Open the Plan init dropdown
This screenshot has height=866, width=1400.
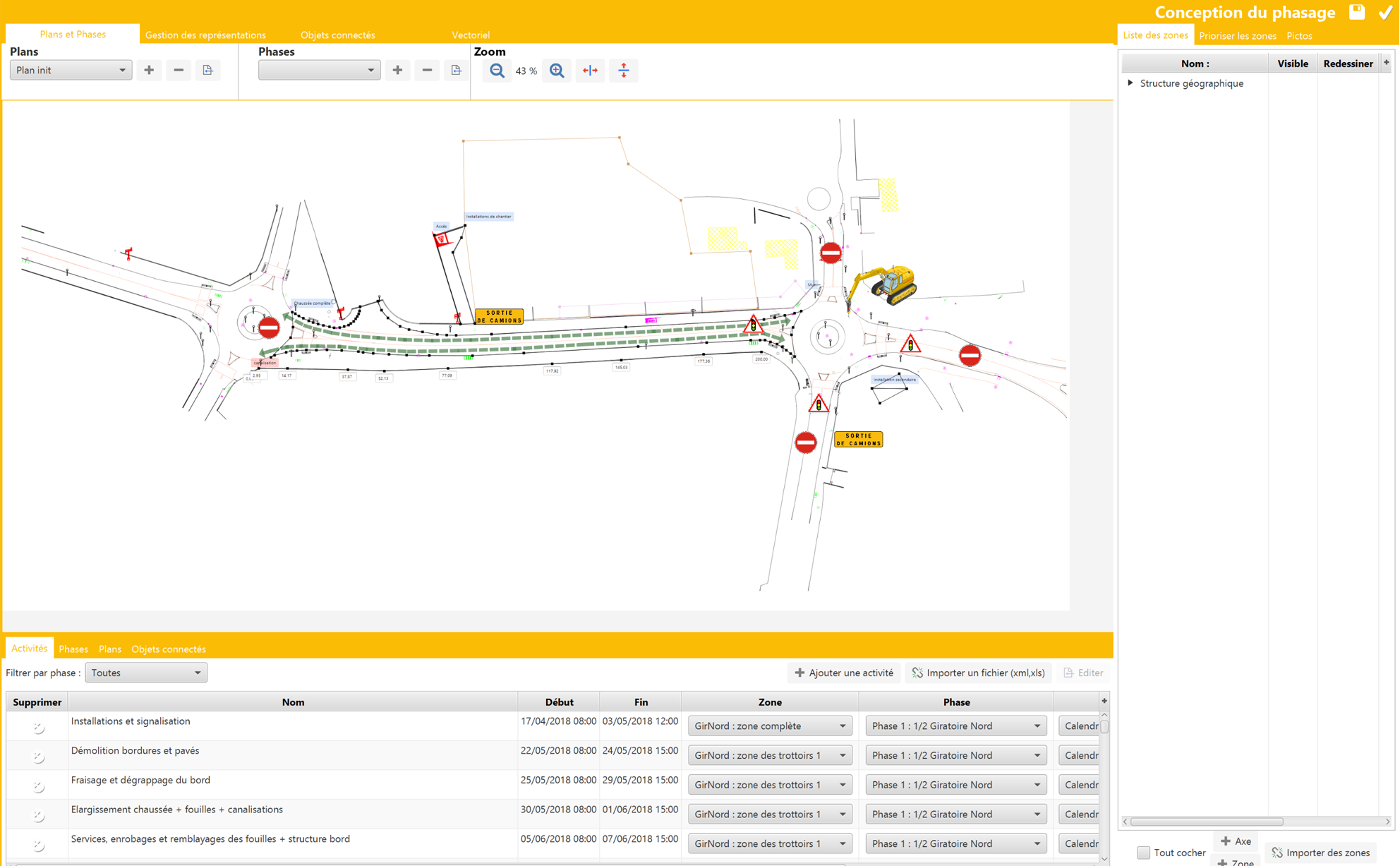click(71, 71)
